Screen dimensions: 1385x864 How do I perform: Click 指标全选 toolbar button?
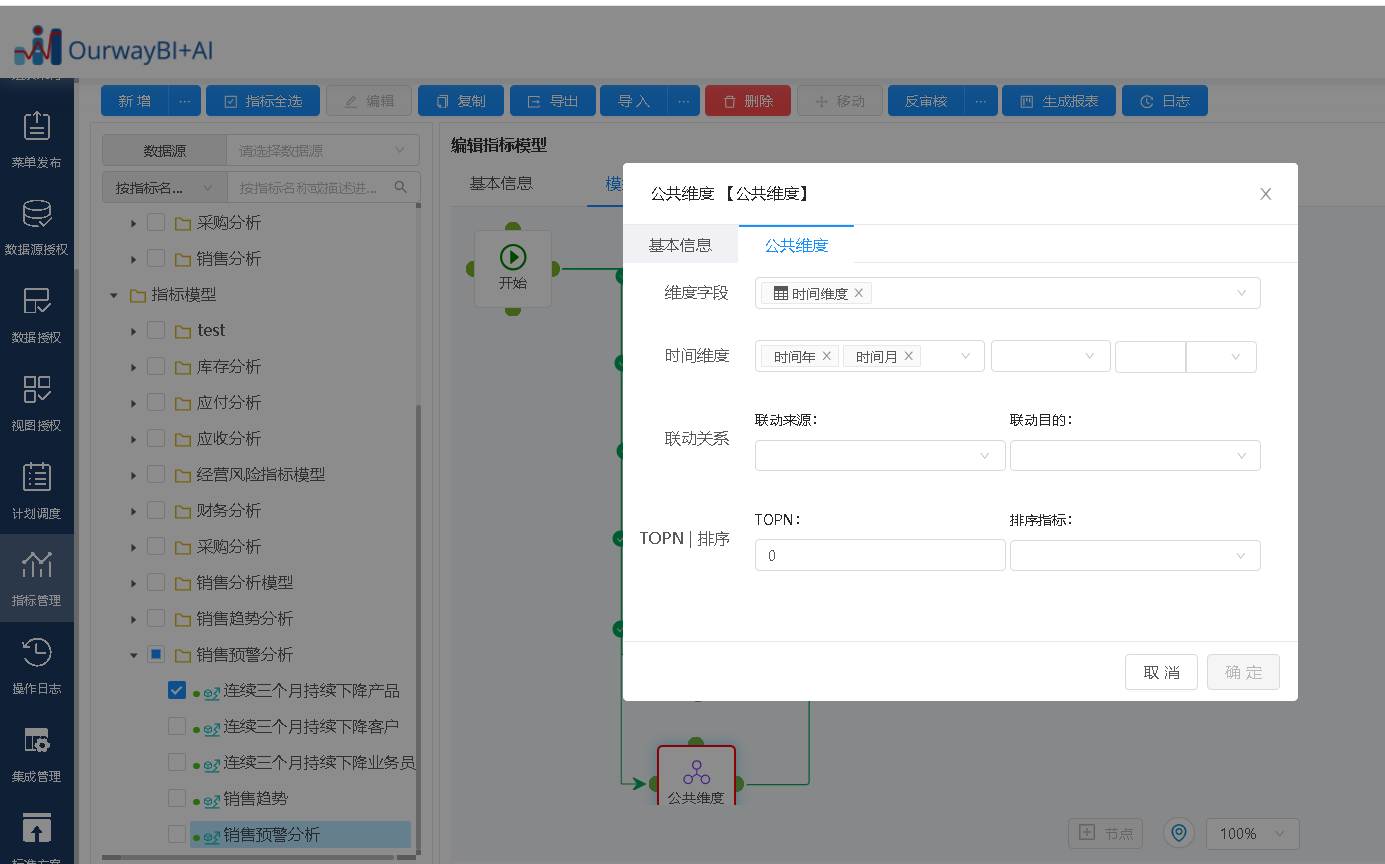coord(263,101)
